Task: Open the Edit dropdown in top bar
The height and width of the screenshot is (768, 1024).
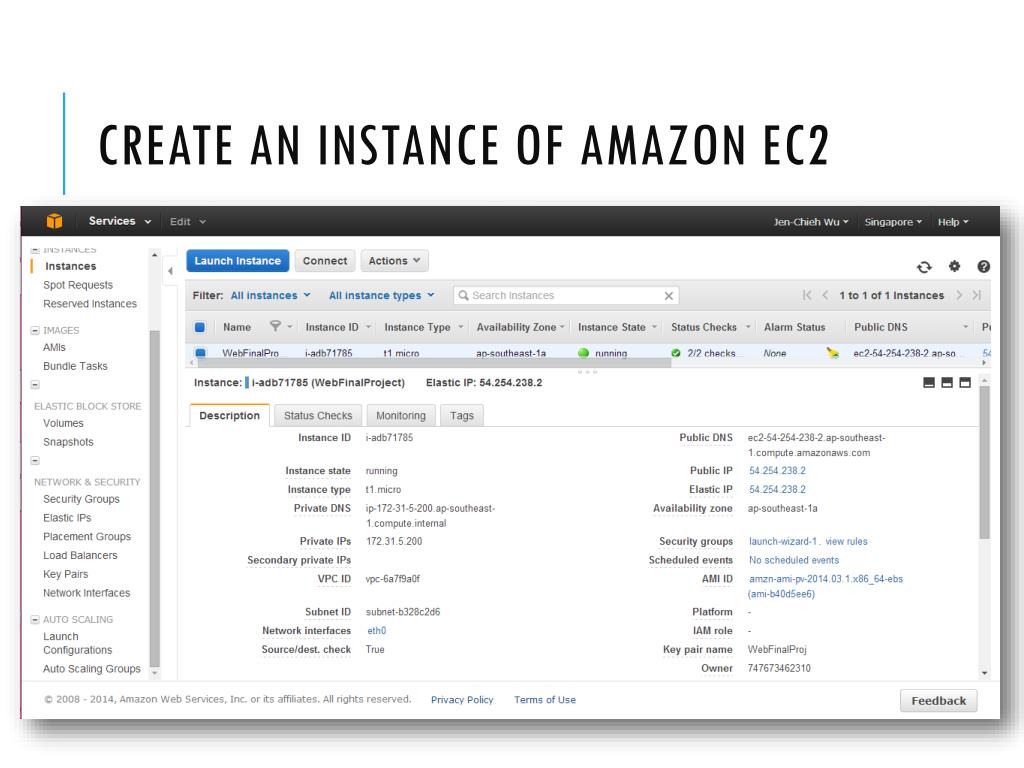Action: (187, 221)
